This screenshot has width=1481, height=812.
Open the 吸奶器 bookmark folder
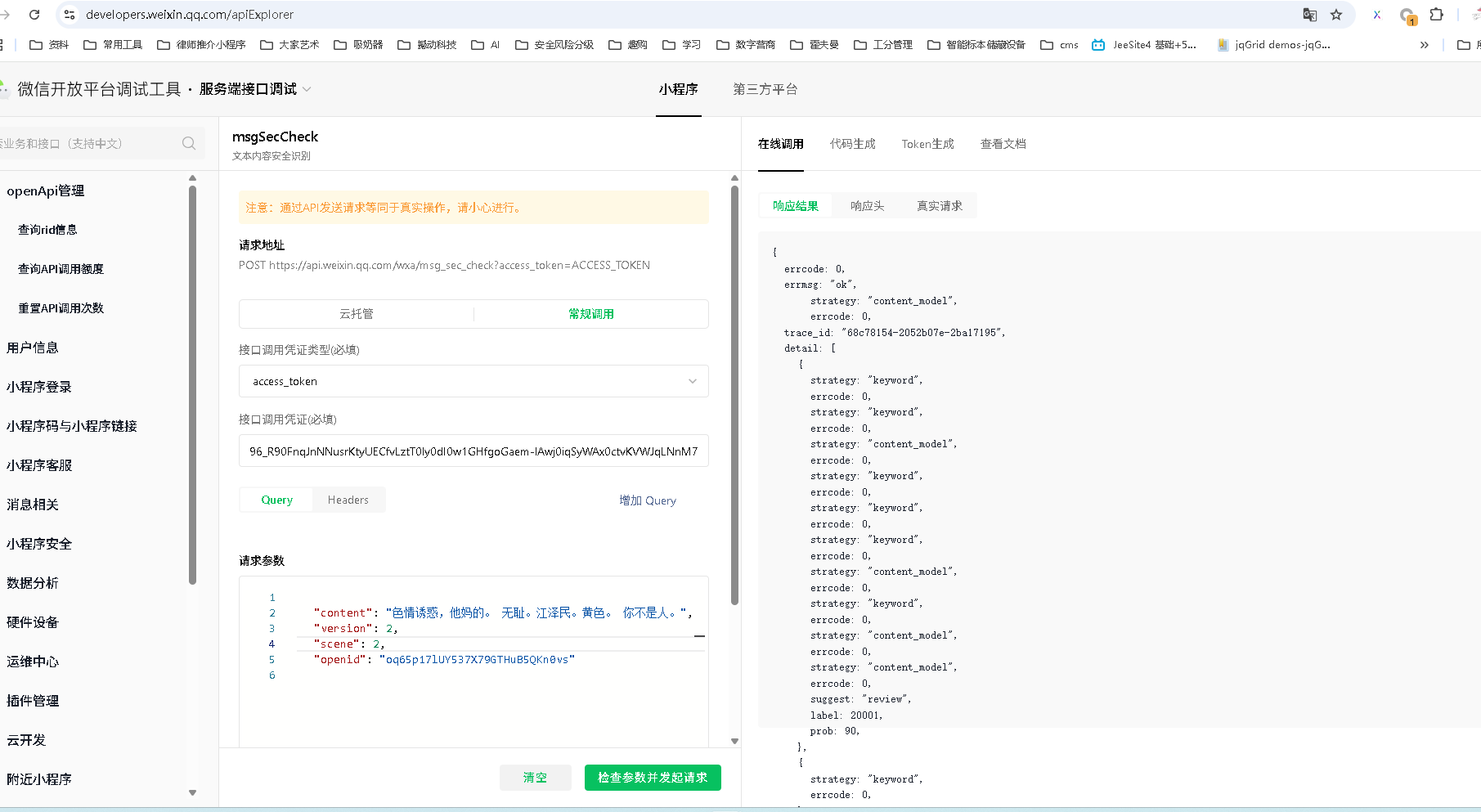click(359, 45)
